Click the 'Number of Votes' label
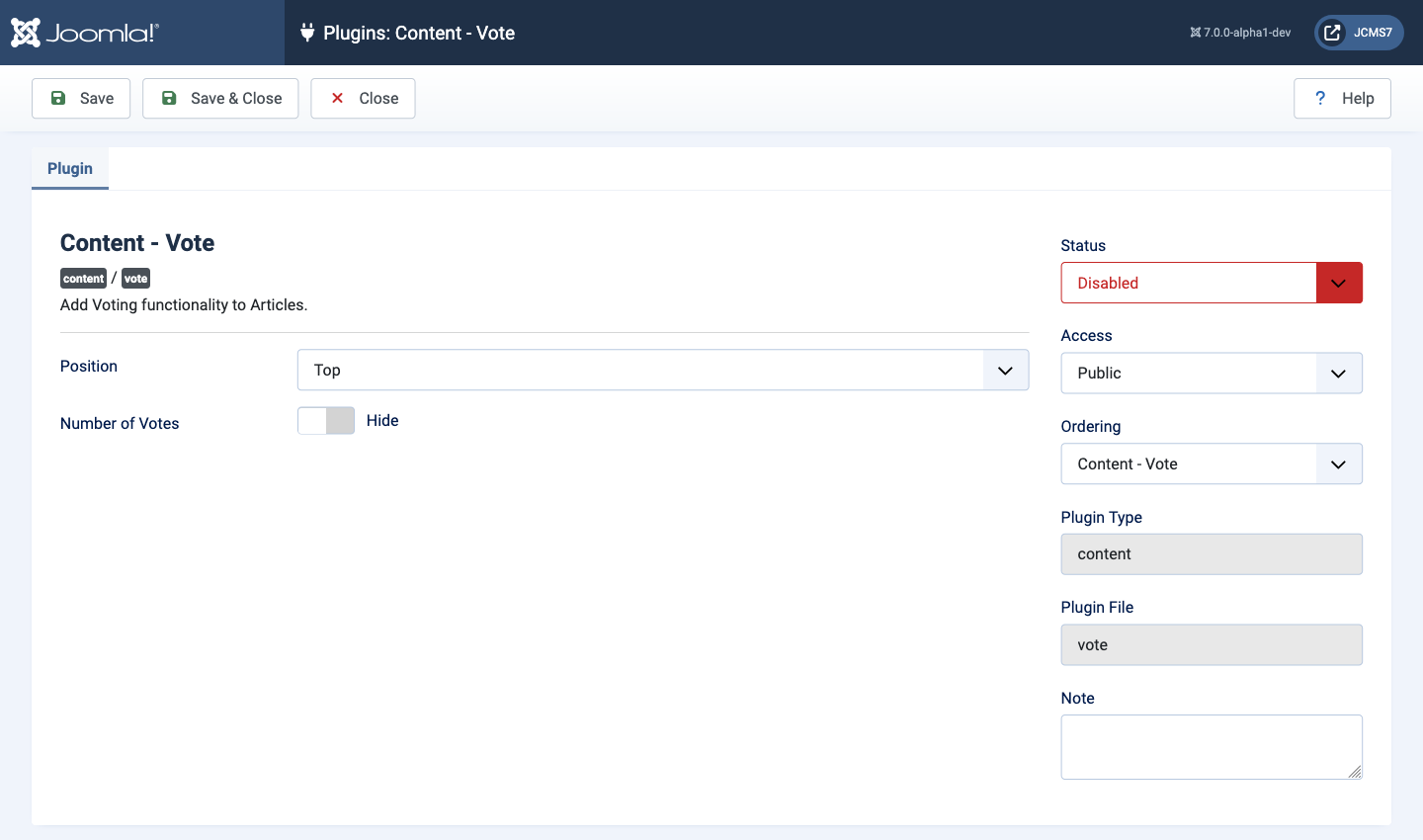 click(120, 423)
